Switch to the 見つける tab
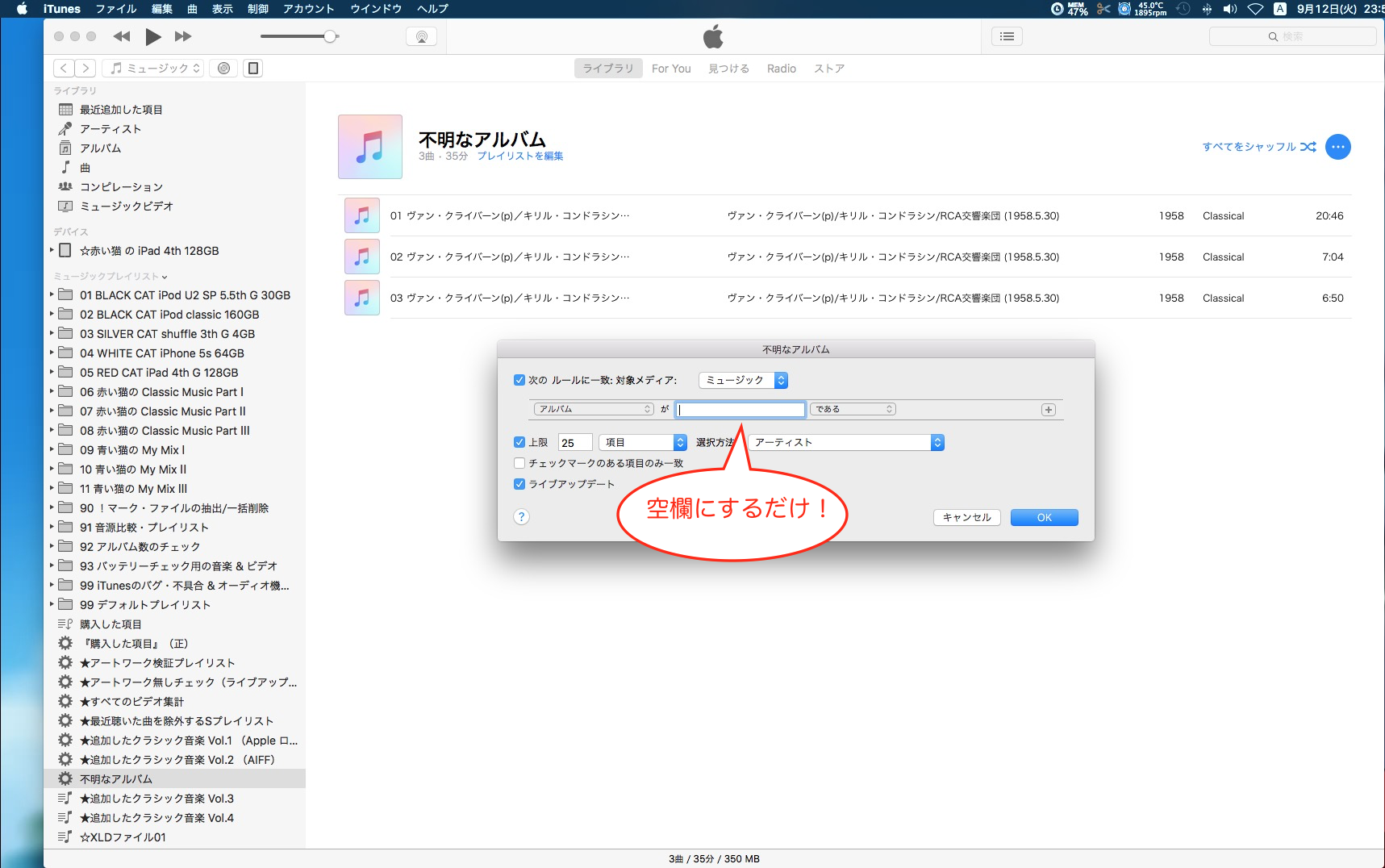The width and height of the screenshot is (1385, 868). [729, 69]
